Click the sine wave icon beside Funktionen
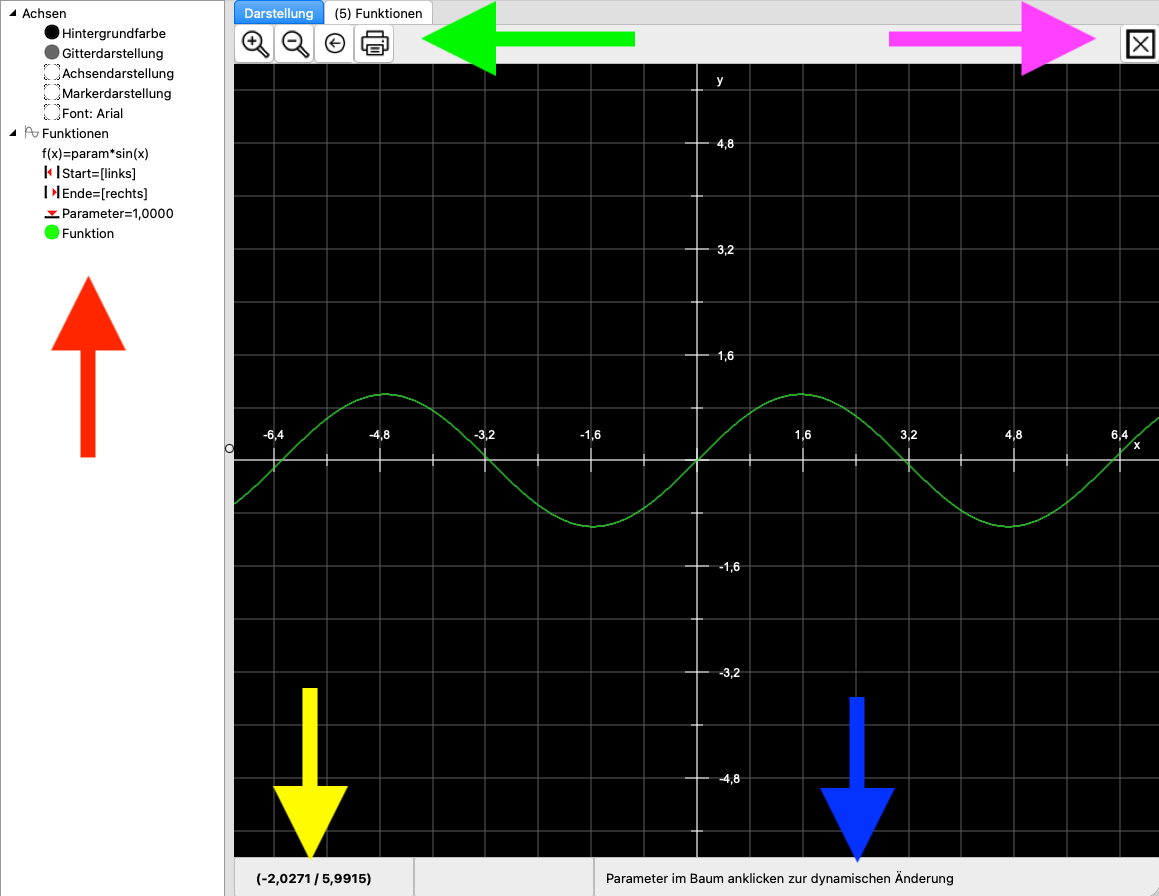The width and height of the screenshot is (1159, 896). (32, 133)
